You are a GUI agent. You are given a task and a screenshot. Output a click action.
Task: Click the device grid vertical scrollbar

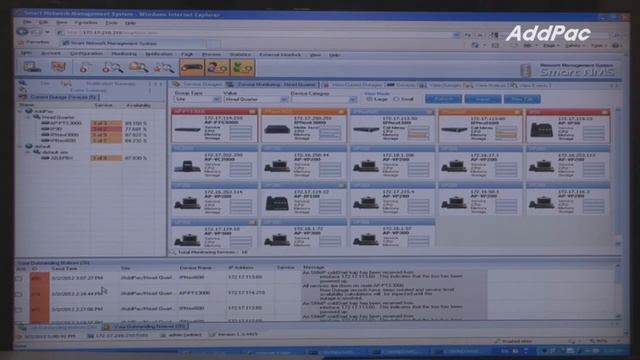(x=618, y=176)
